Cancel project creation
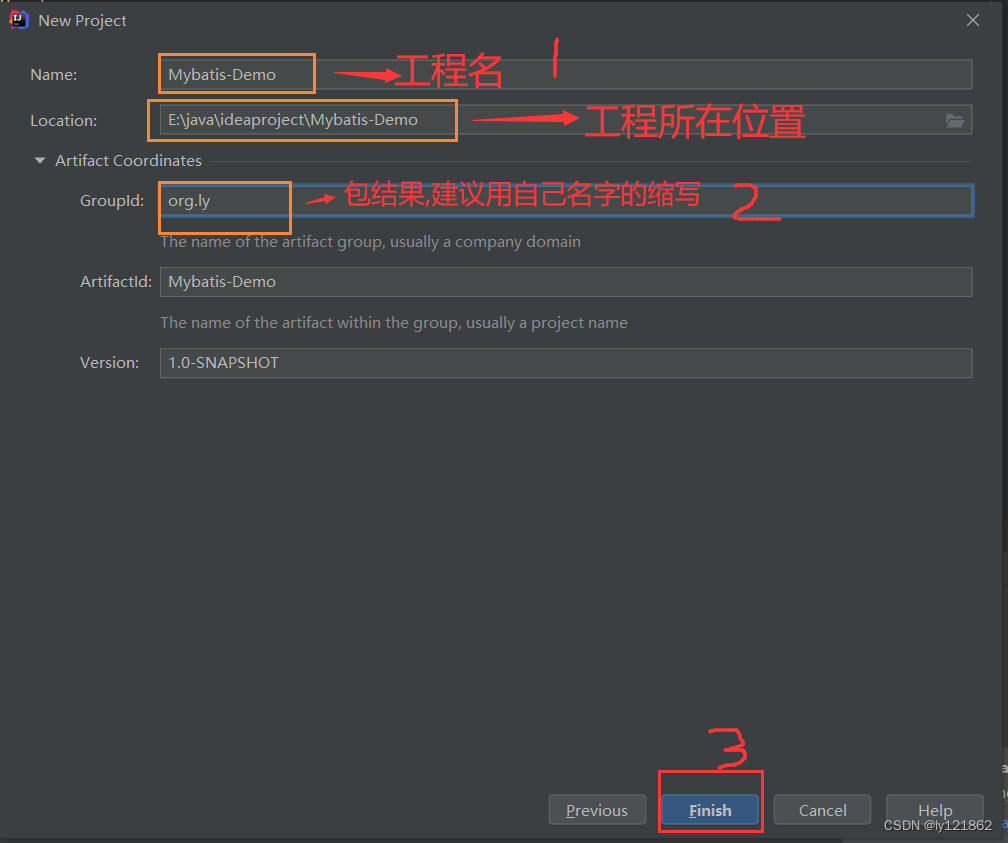The image size is (1008, 843). [822, 810]
